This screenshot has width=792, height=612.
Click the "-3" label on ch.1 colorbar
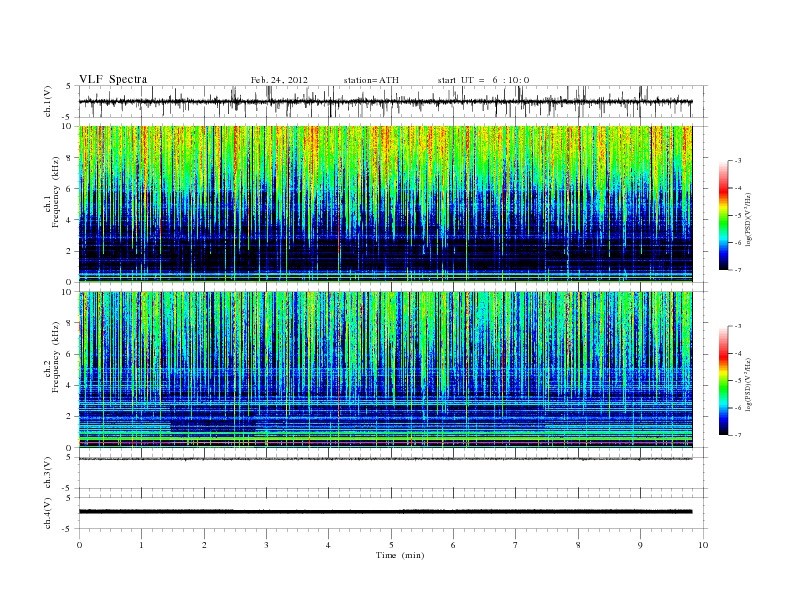738,161
